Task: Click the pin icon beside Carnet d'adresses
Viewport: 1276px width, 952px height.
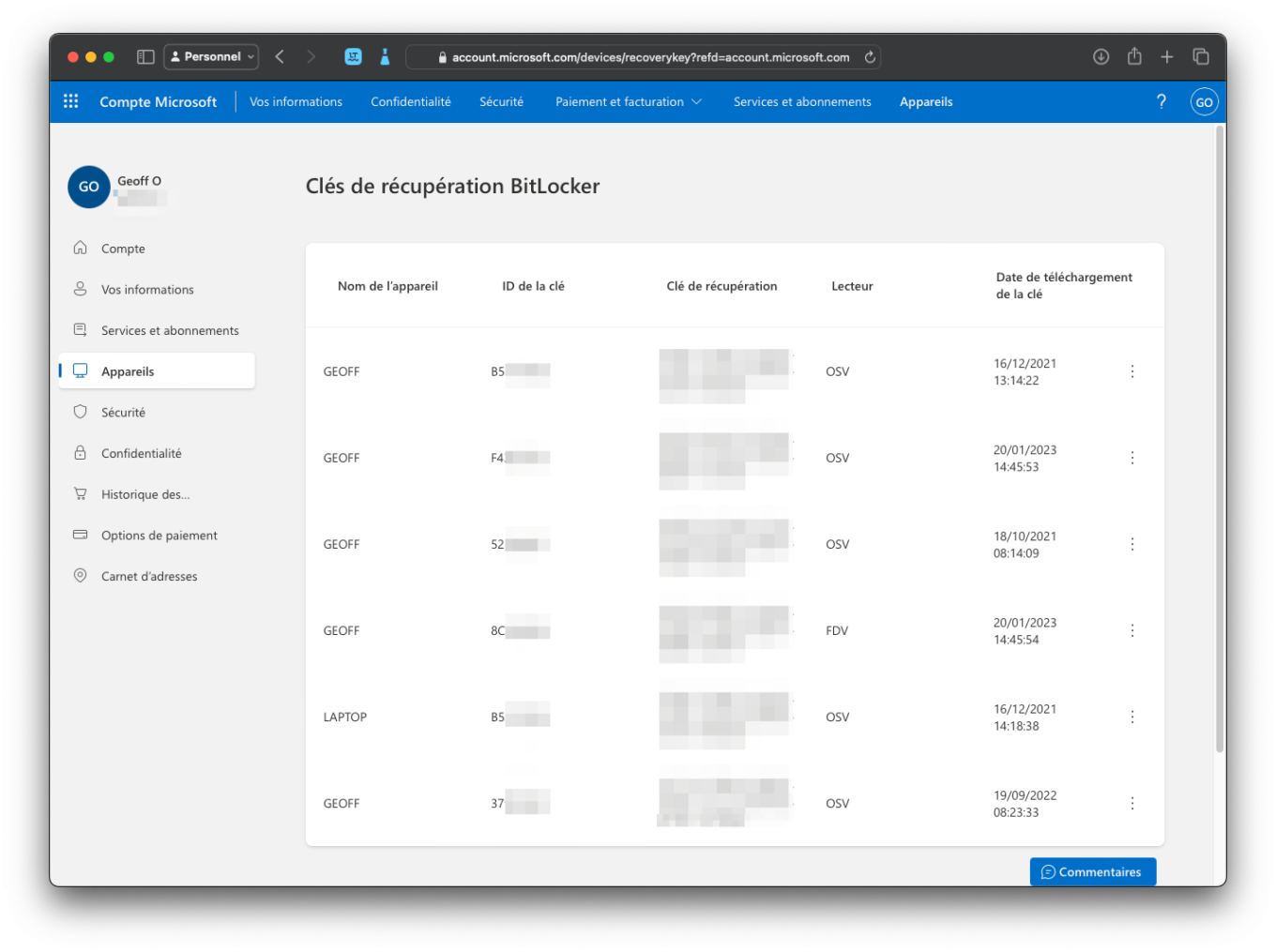Action: 81,576
